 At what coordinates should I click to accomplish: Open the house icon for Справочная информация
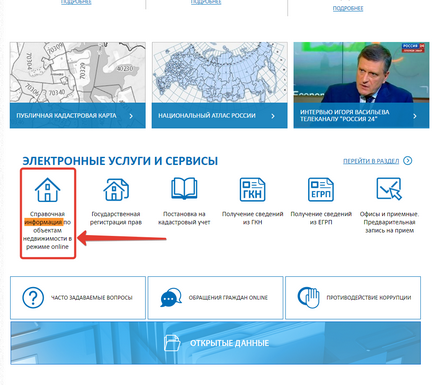[x=47, y=190]
